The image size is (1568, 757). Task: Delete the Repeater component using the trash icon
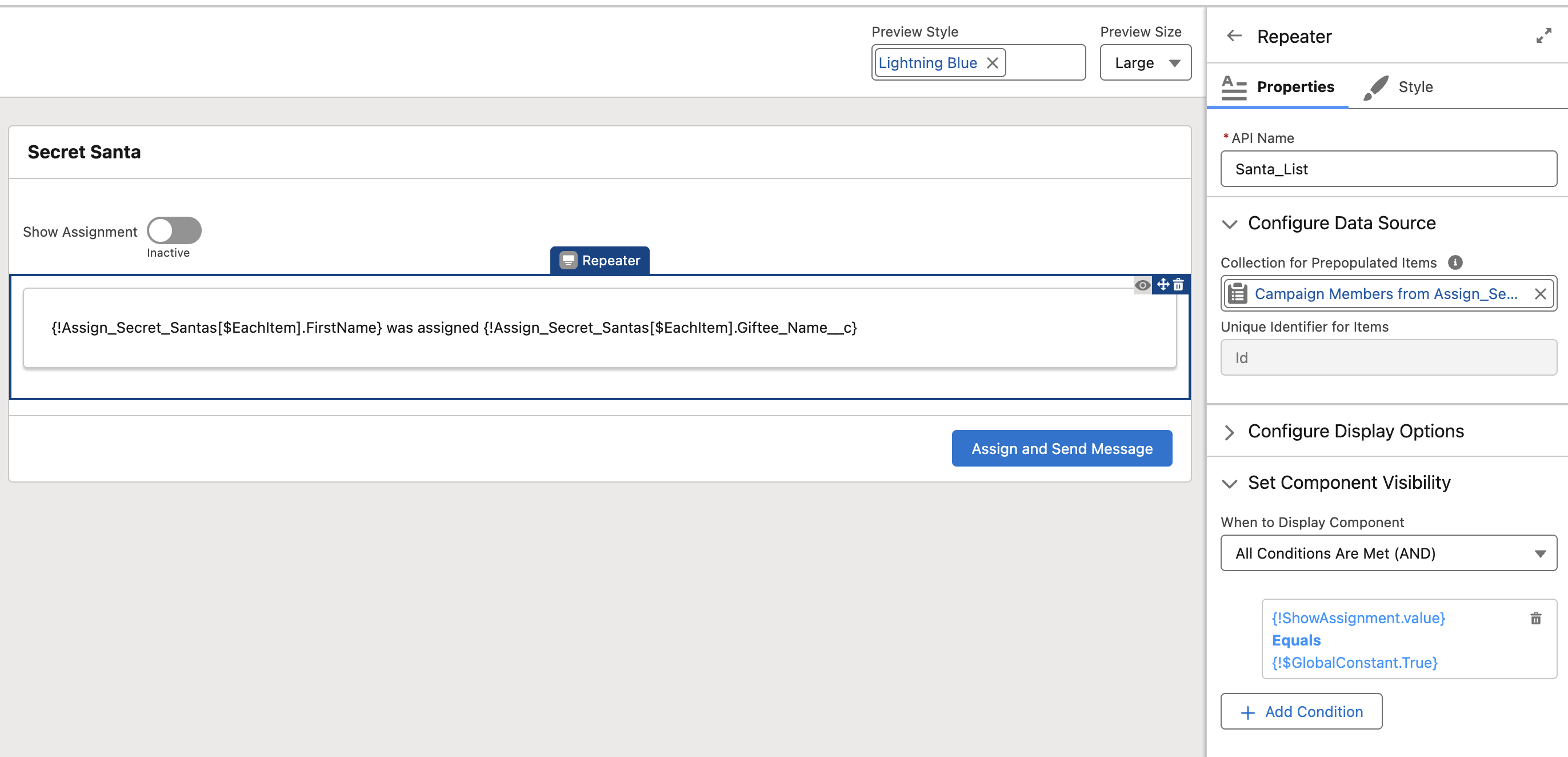point(1178,284)
